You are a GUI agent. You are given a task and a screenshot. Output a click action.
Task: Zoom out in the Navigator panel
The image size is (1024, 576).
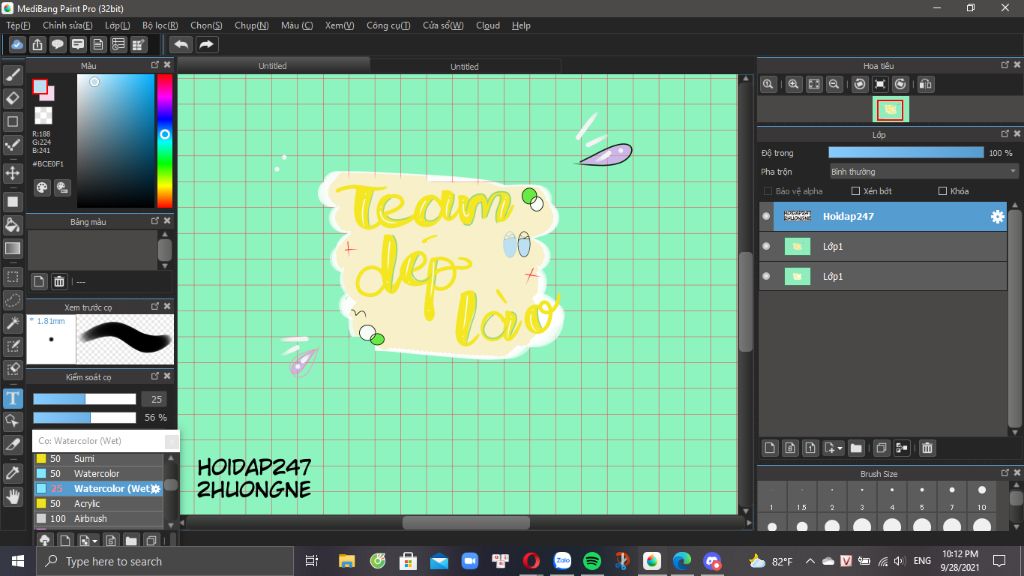833,85
